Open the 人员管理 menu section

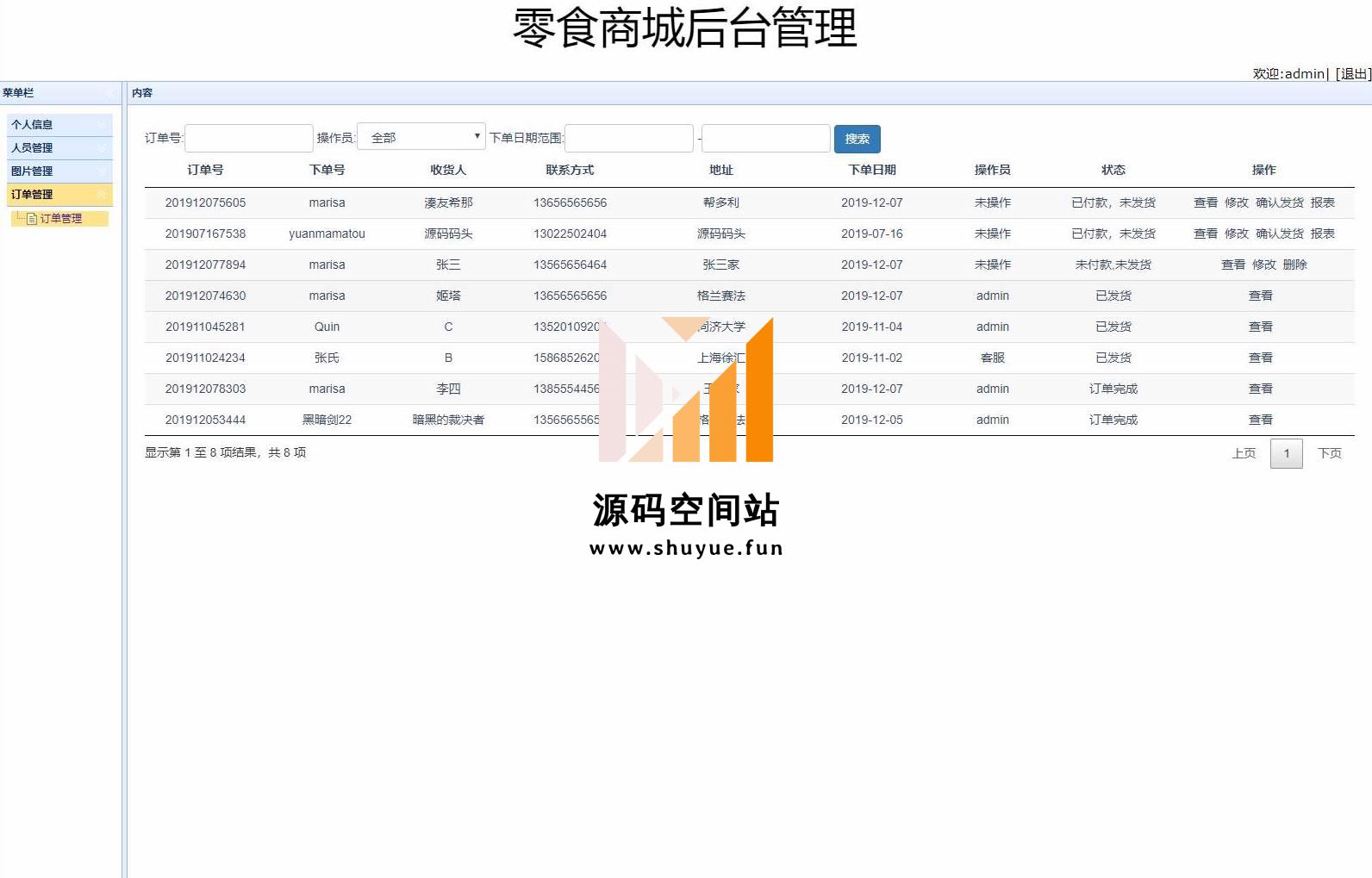(x=33, y=148)
